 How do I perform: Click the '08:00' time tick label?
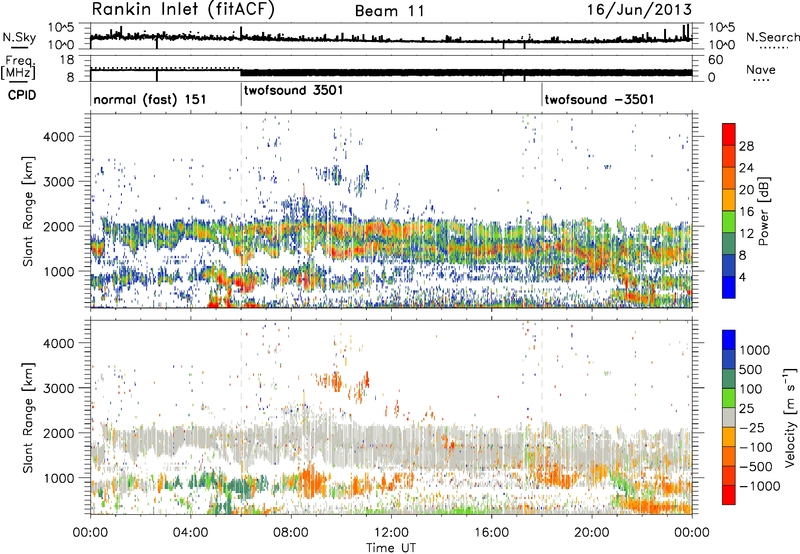coord(291,533)
